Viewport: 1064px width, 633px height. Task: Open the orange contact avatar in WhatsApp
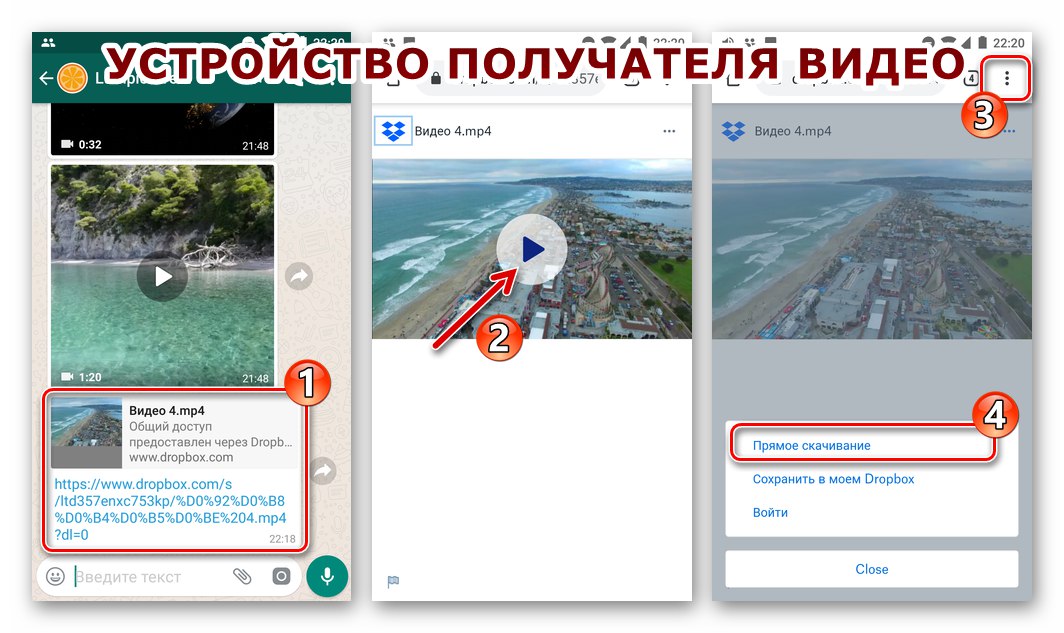pos(72,79)
